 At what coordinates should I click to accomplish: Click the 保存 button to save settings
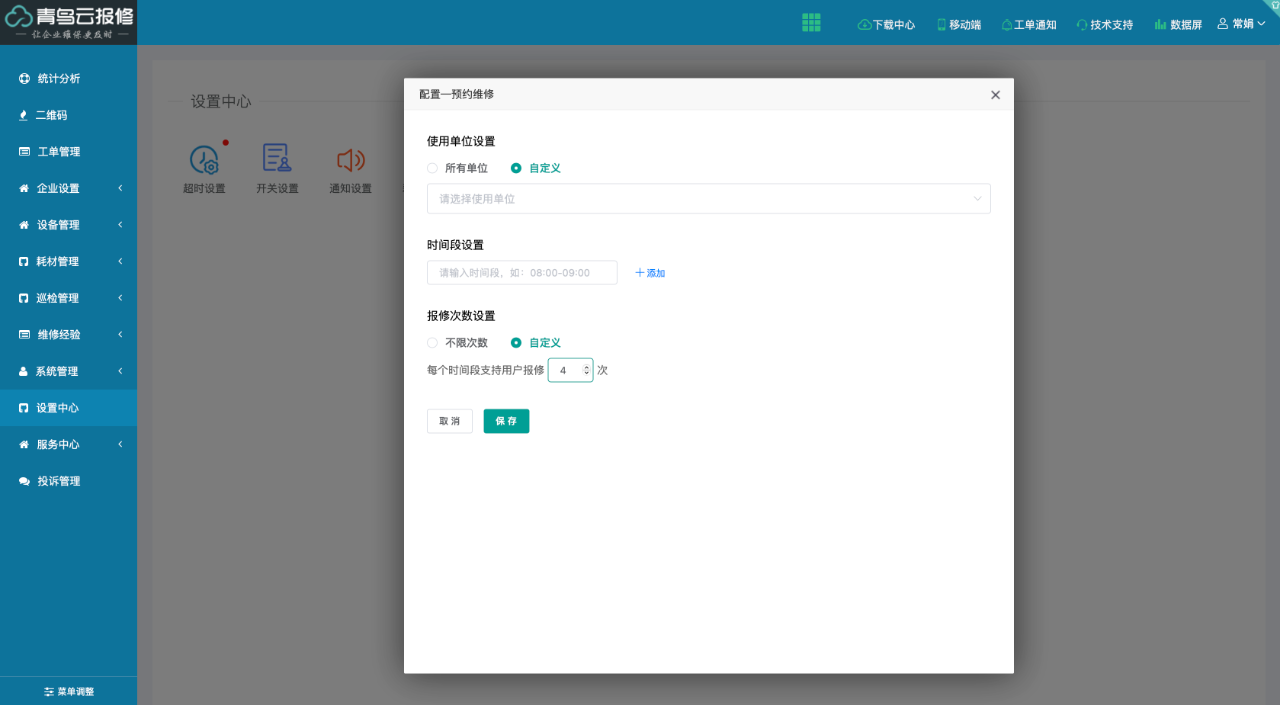click(x=506, y=421)
